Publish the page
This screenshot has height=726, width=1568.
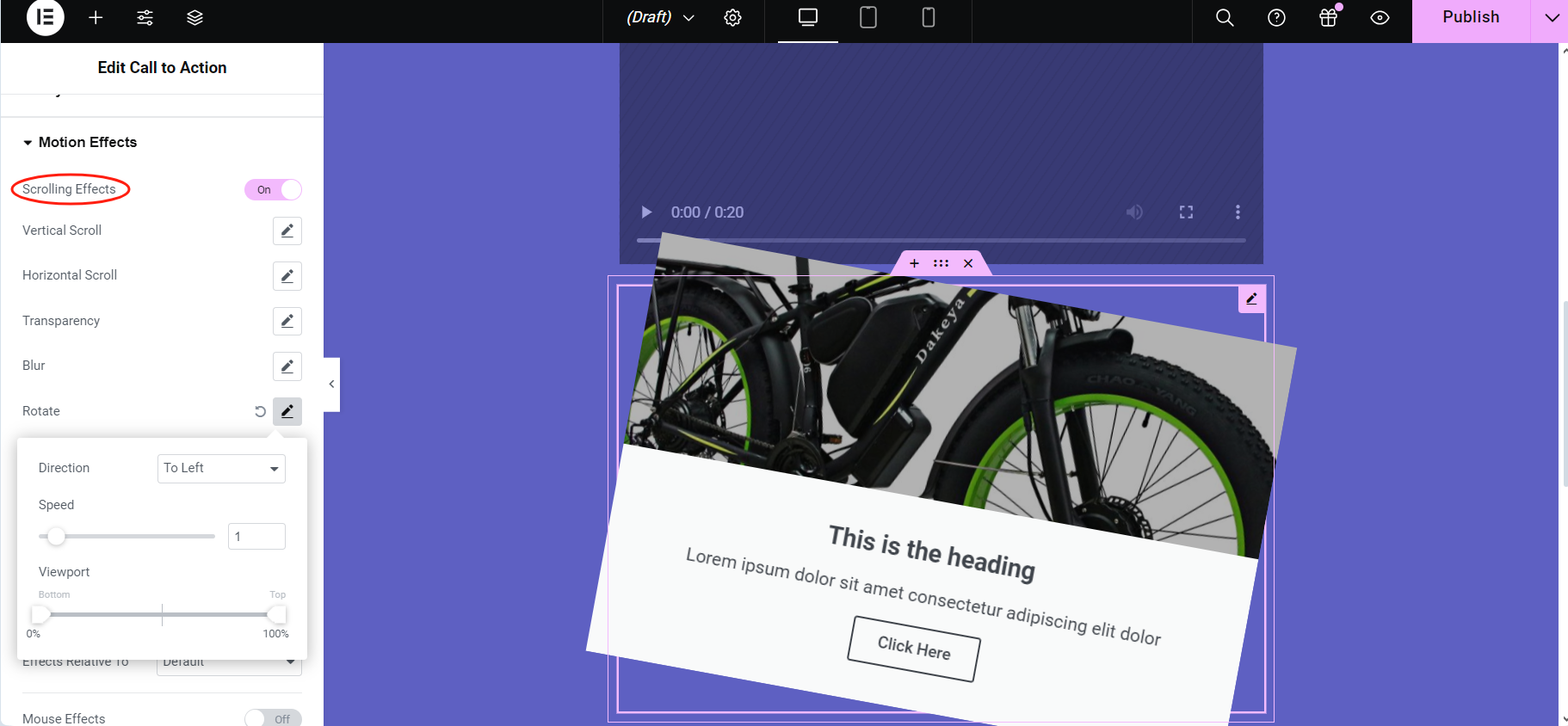(1471, 17)
